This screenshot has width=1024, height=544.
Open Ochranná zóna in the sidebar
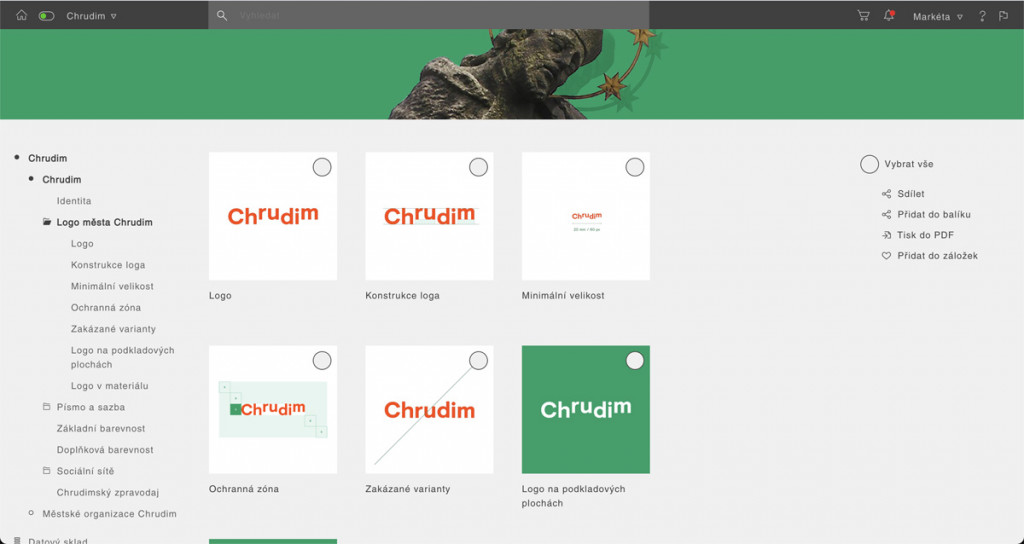[105, 308]
